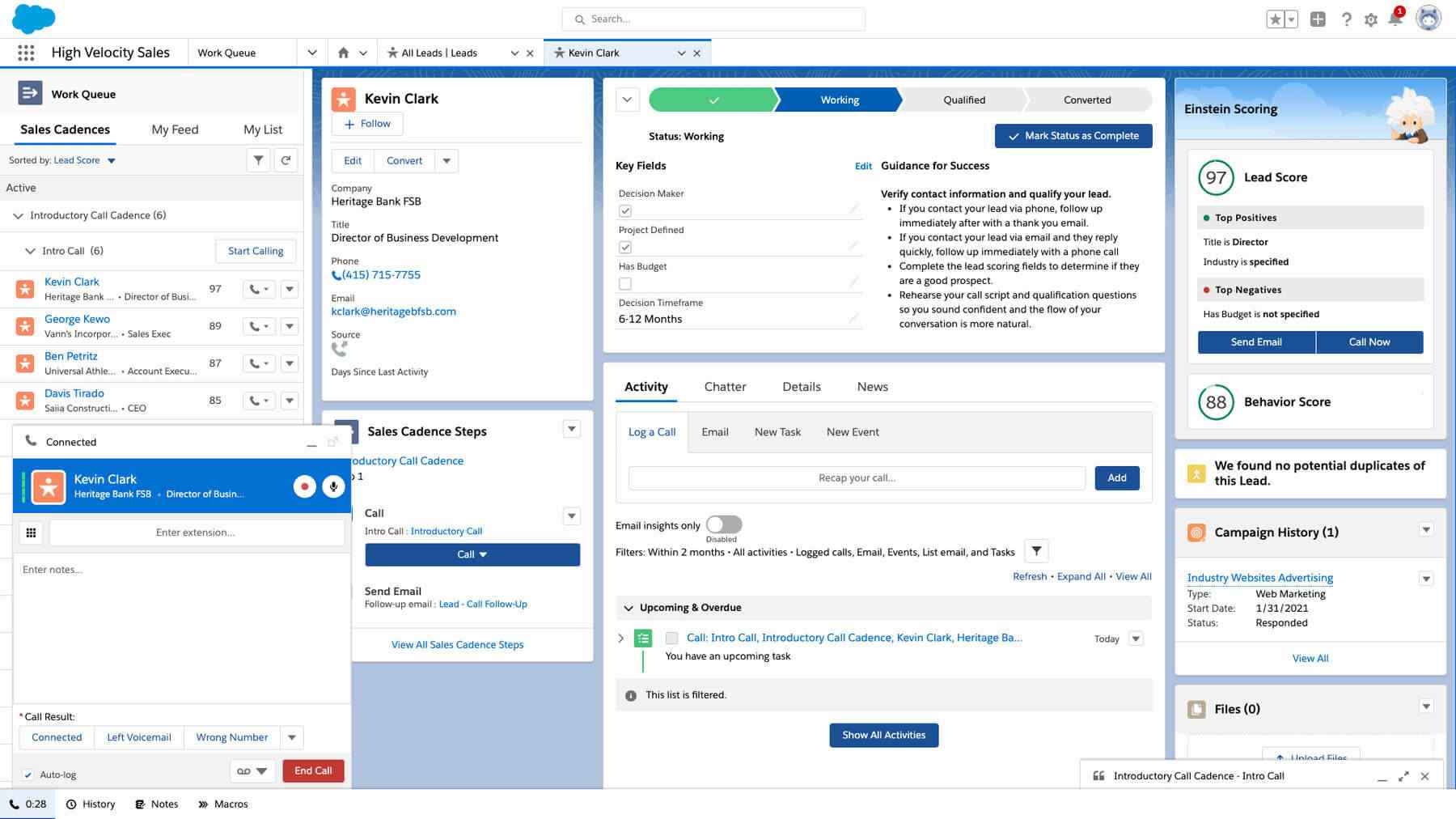Open the App Launcher grid icon
1456x819 pixels.
click(26, 53)
